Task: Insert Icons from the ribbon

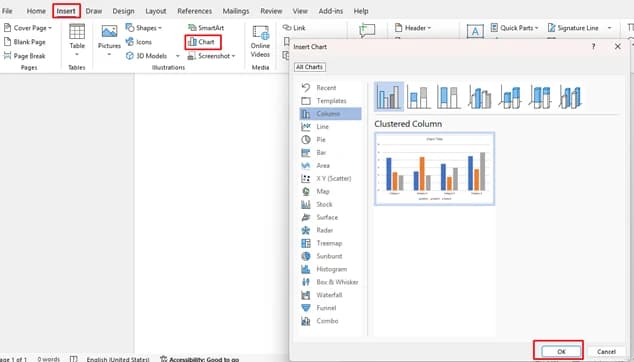Action: coord(139,42)
